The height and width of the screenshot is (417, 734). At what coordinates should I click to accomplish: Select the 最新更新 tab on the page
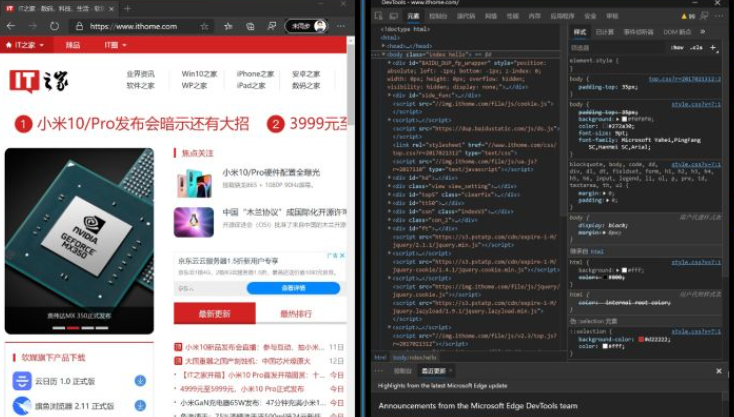click(214, 313)
